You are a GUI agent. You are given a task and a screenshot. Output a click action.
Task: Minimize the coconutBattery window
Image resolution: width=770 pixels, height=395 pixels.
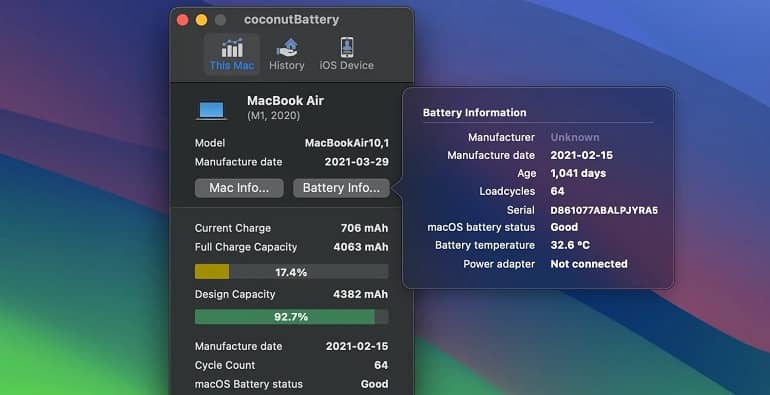[x=201, y=20]
